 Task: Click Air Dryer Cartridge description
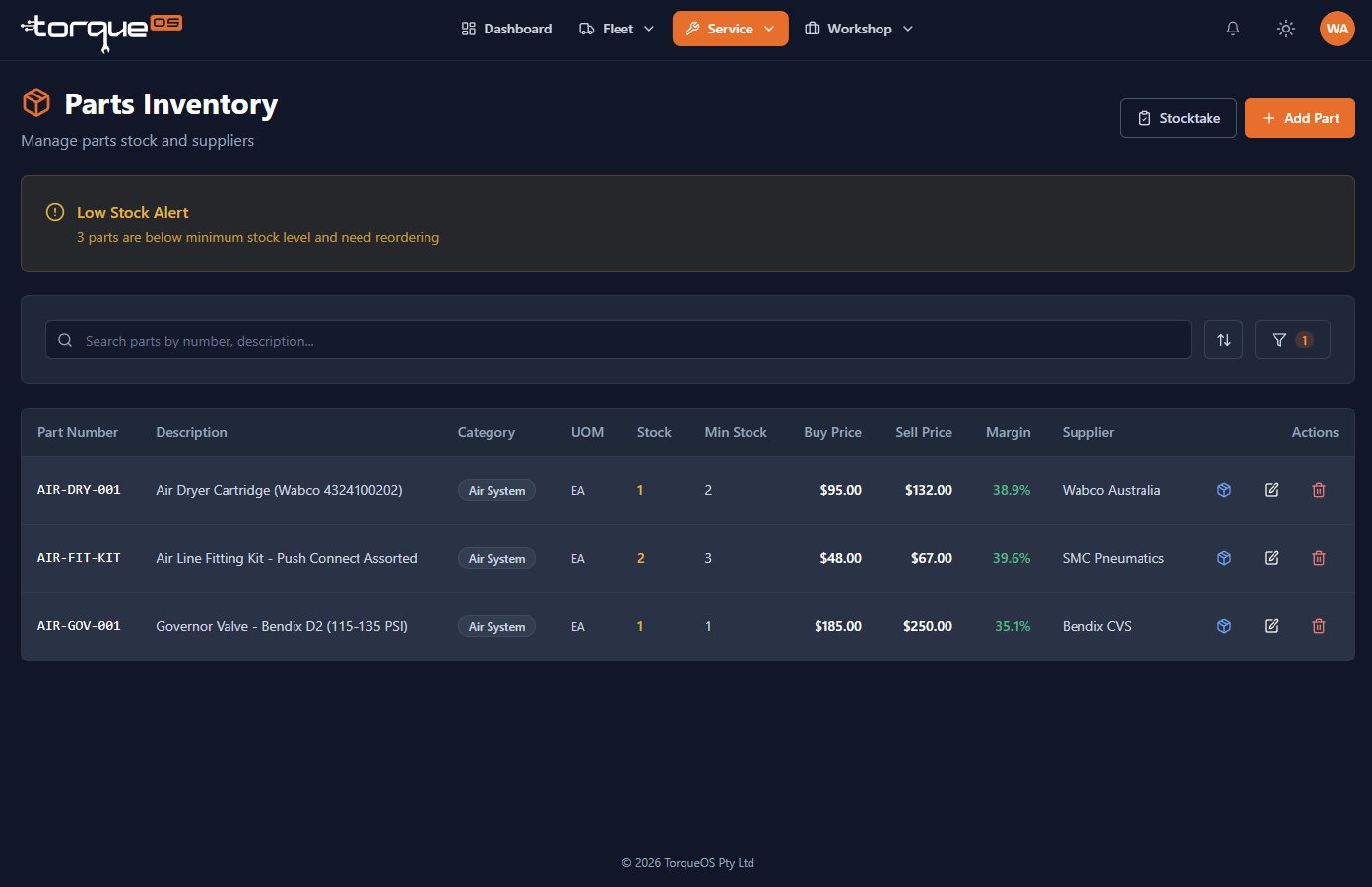(279, 490)
